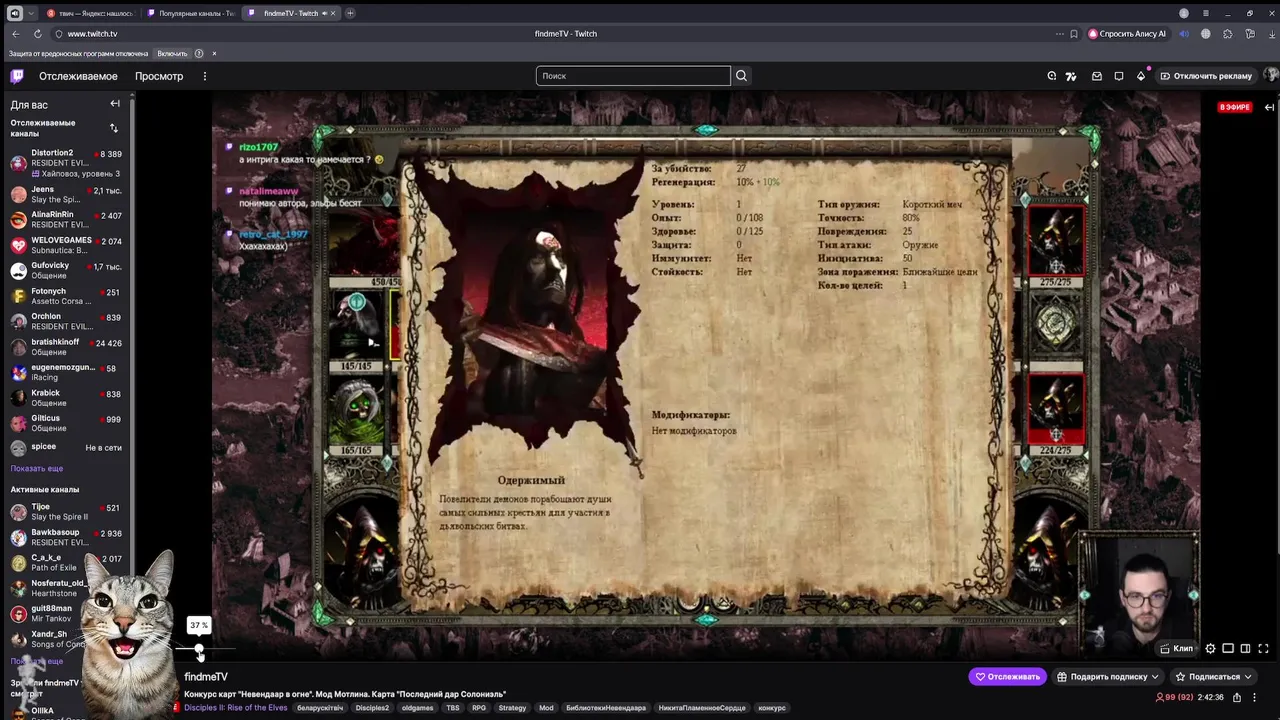Open Bawkbasoup channel in active channels
Screen dimensions: 1280x720
(x=66, y=537)
